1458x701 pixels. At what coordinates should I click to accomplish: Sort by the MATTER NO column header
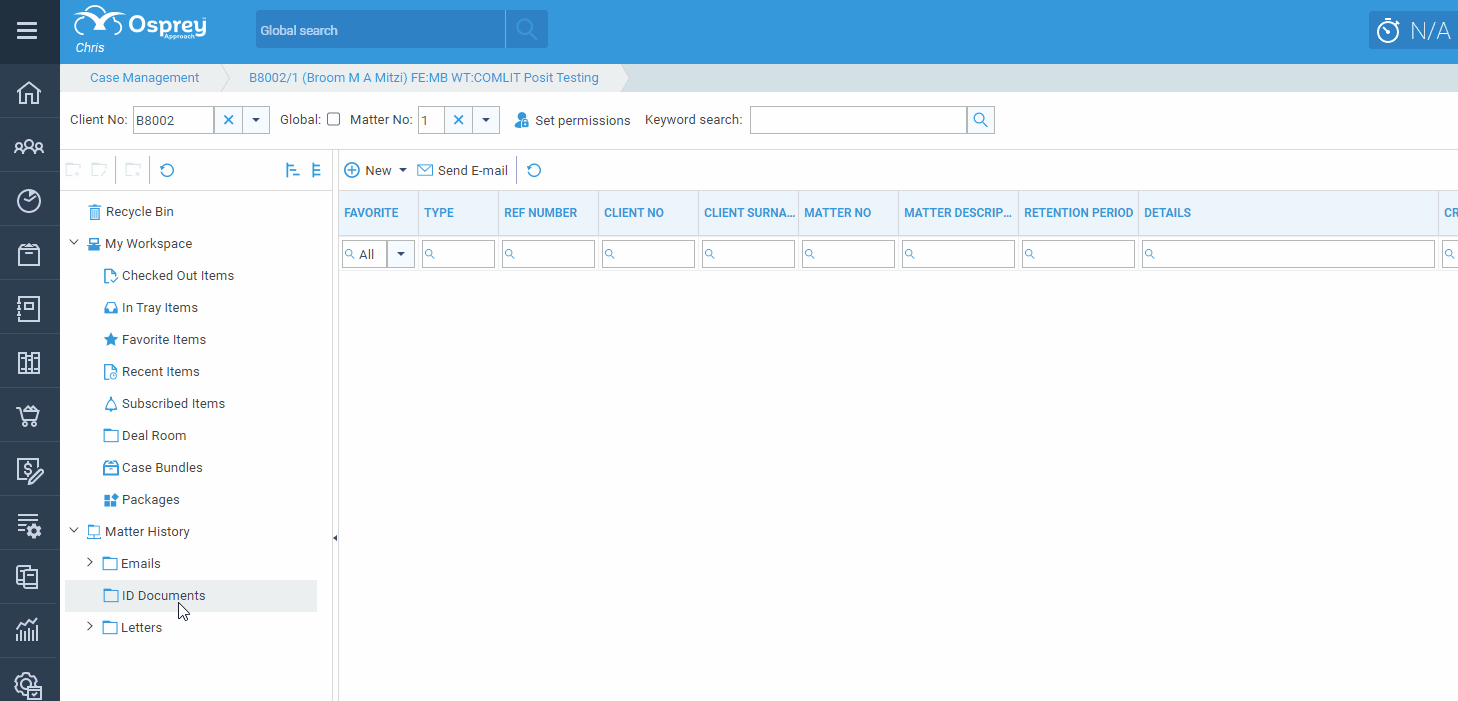tap(838, 213)
